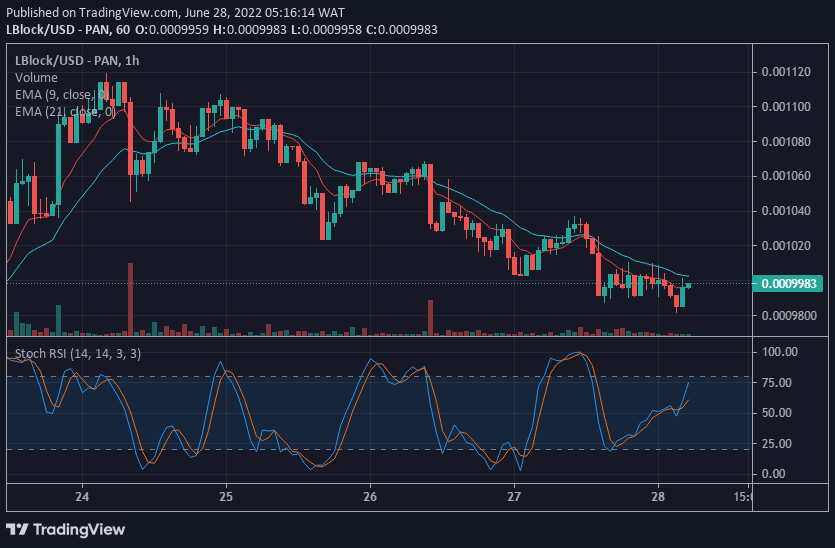
Task: Click the tall red volume bar on the 26th
Action: coord(430,317)
